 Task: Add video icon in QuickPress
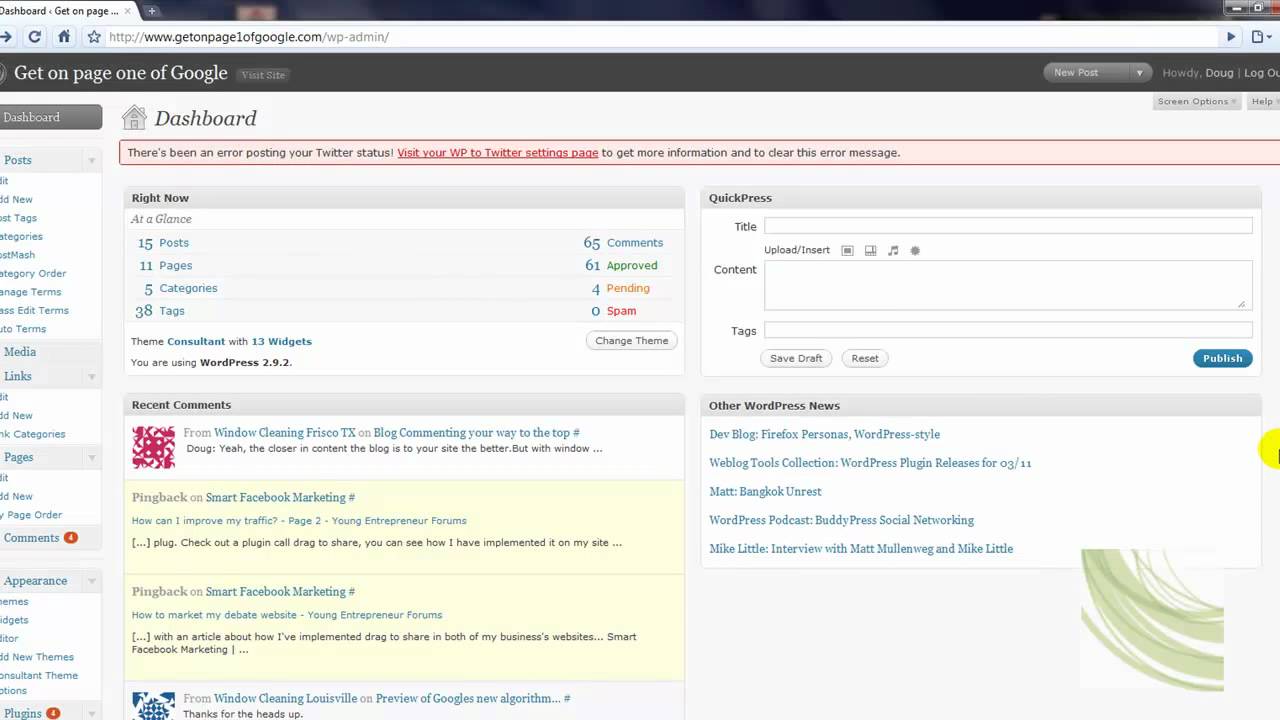click(x=870, y=250)
